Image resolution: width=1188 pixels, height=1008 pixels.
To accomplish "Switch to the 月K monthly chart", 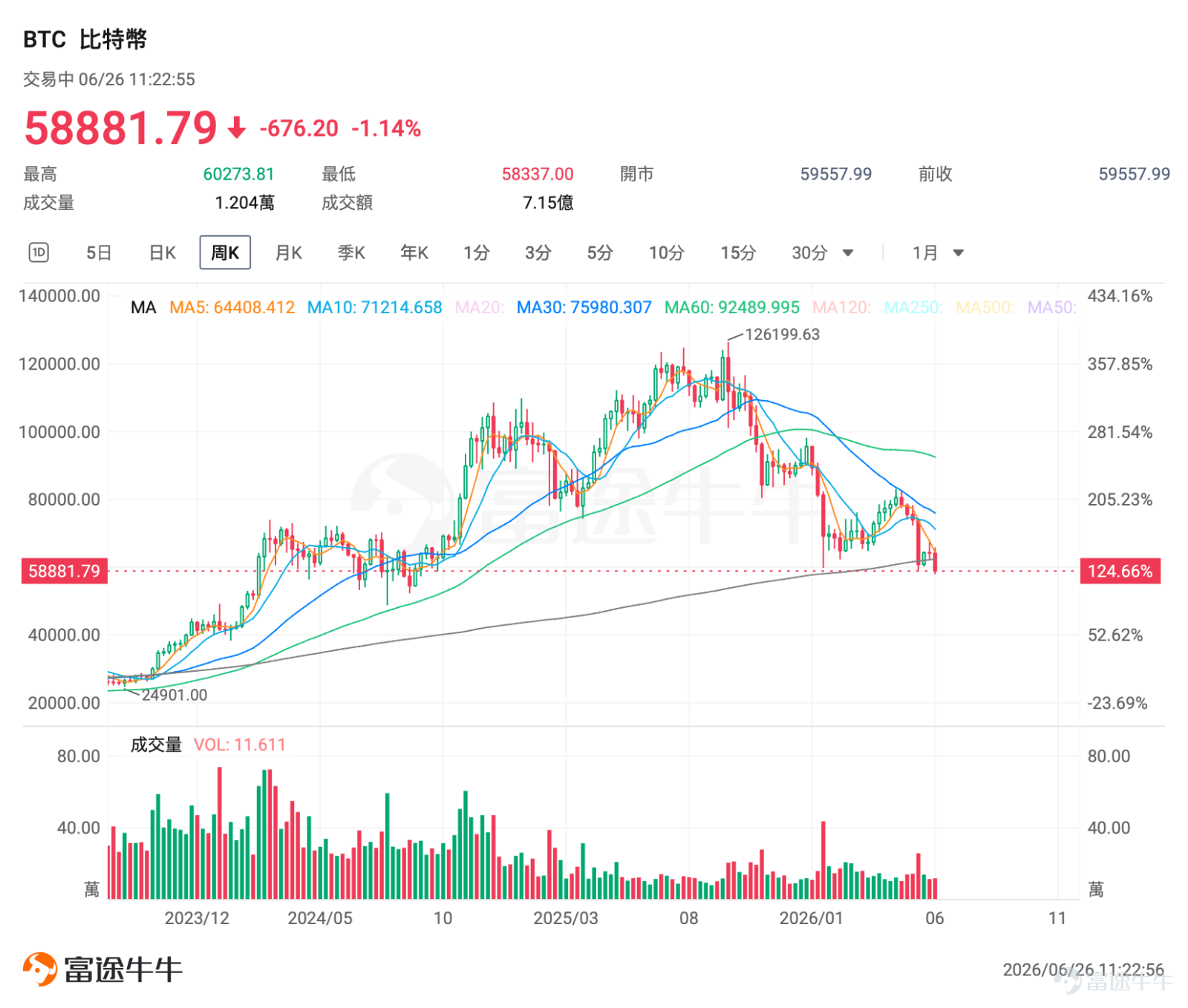I will tap(289, 253).
